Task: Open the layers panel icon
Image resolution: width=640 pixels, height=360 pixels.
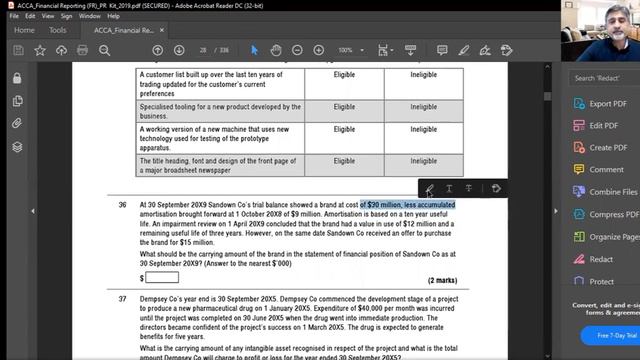Action: (x=17, y=147)
